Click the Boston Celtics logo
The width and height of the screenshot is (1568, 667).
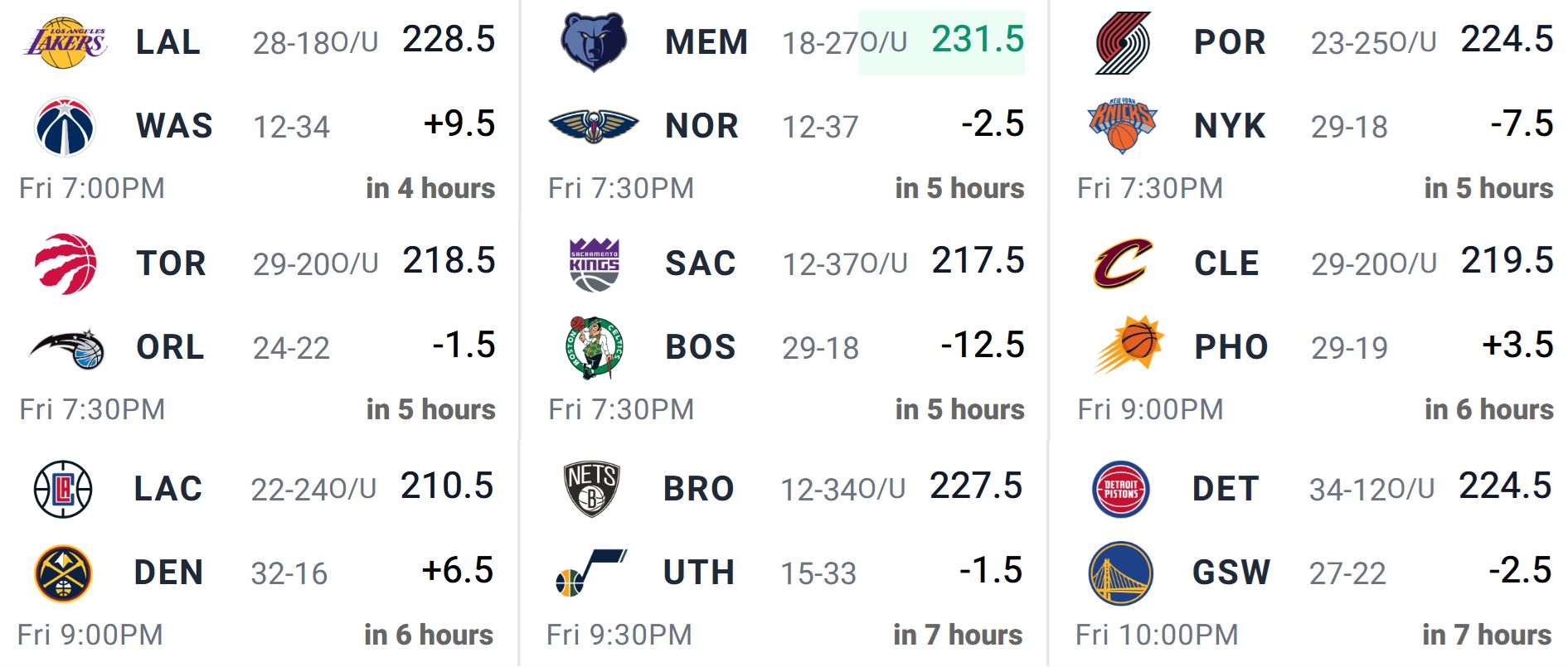click(593, 347)
